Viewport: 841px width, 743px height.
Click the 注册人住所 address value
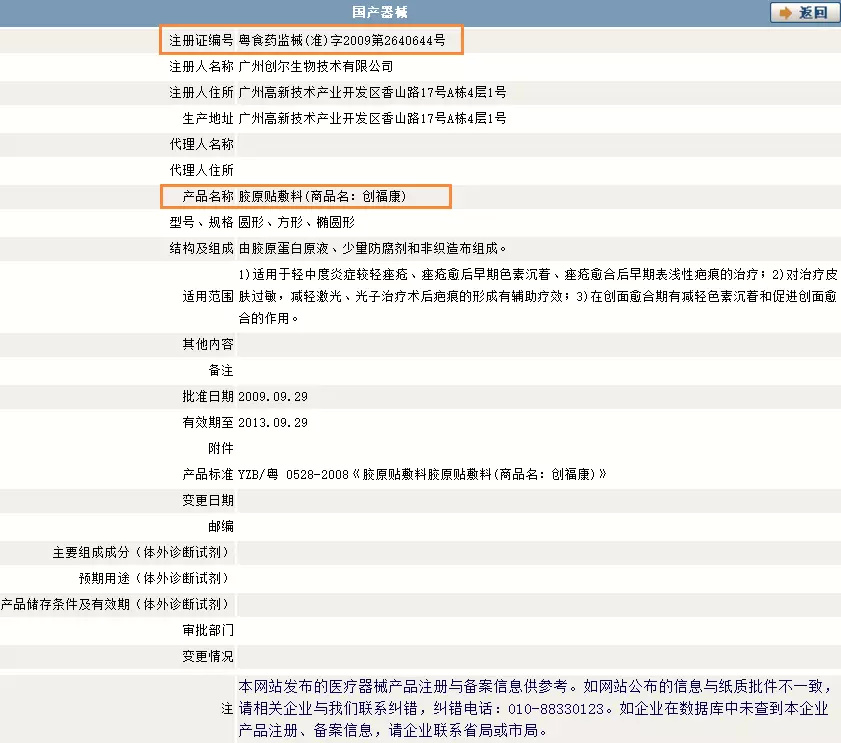pyautogui.click(x=372, y=93)
